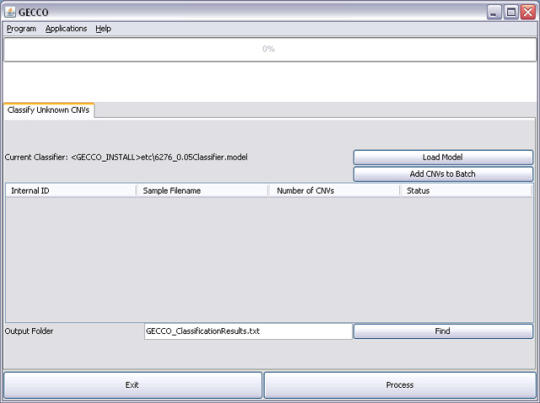Click the Output Folder label

(29, 331)
